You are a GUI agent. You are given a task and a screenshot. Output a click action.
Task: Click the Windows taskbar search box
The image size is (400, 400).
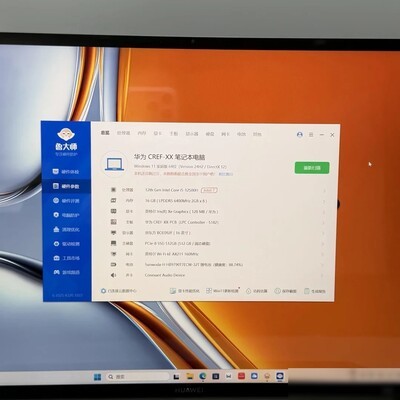click(x=138, y=377)
